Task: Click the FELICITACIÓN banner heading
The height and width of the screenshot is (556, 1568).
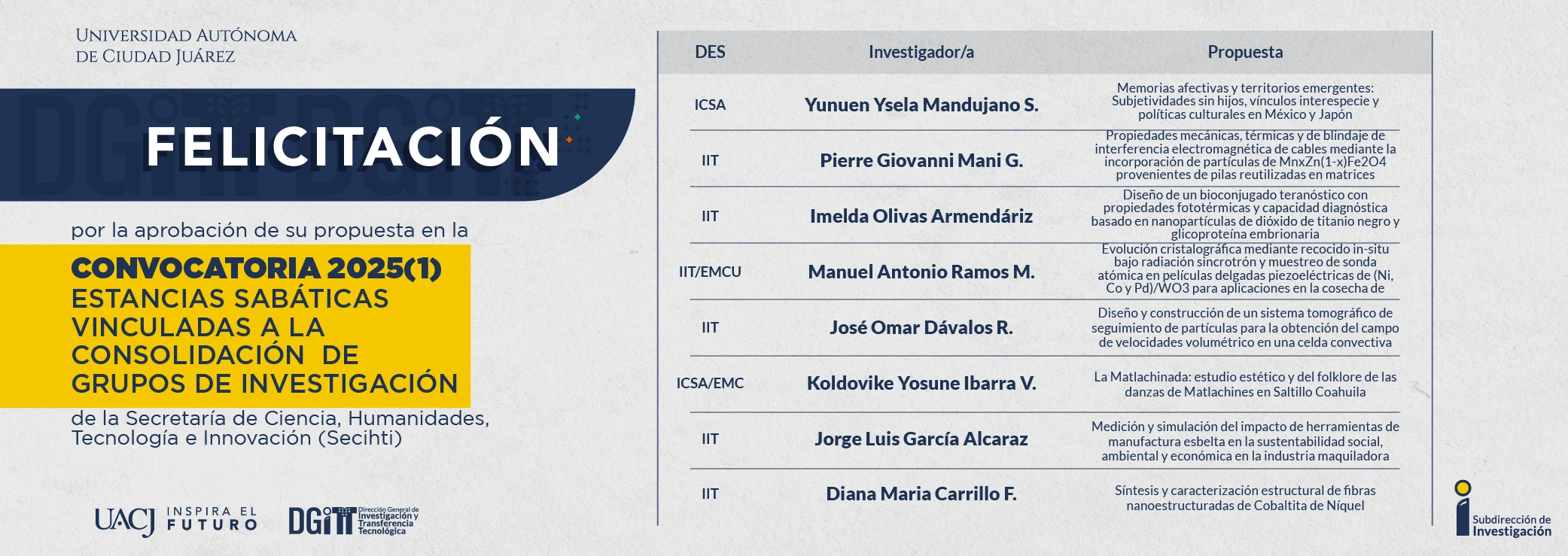Action: [x=353, y=146]
